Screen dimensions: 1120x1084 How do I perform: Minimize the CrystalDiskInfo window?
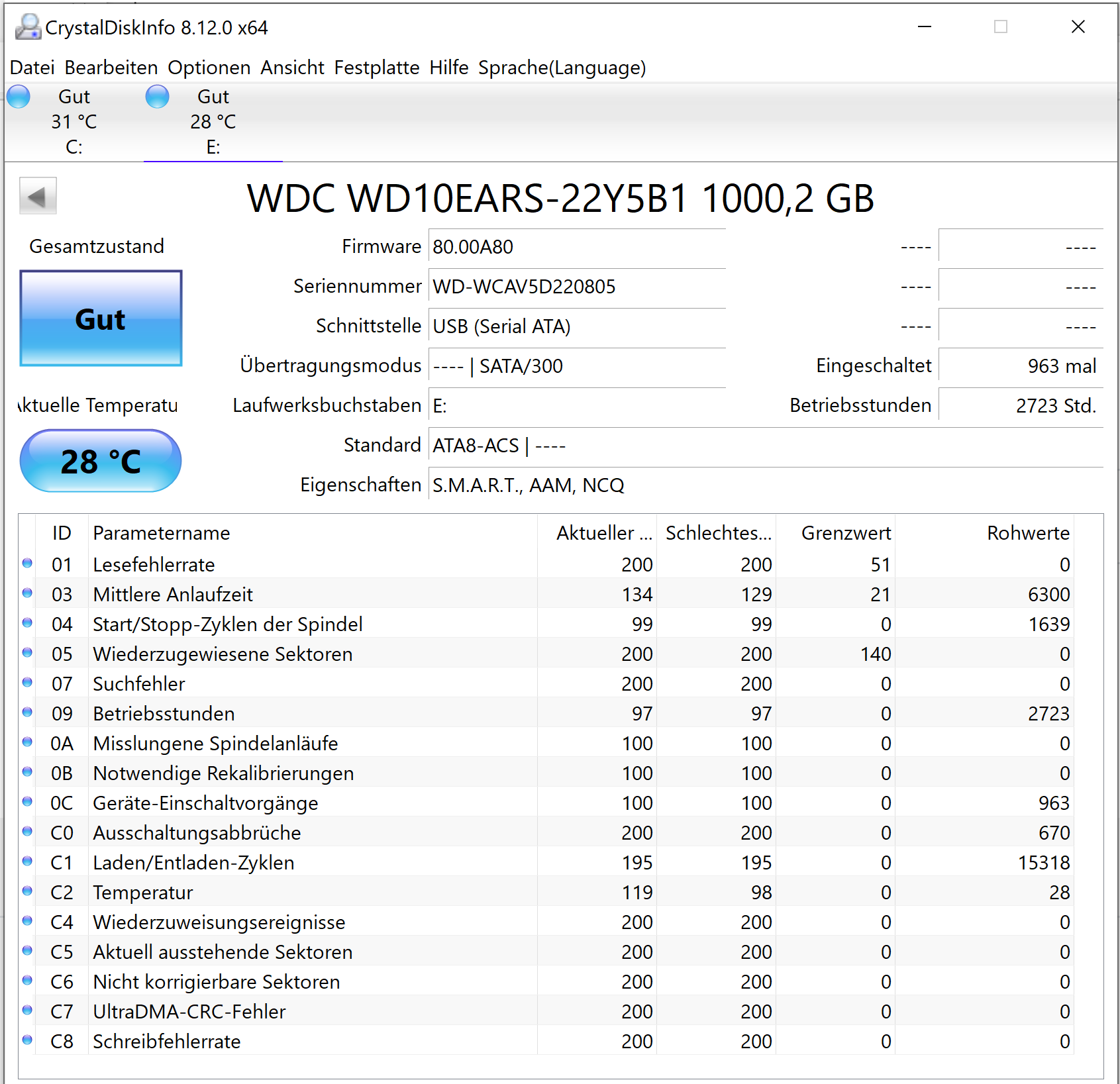tap(925, 26)
